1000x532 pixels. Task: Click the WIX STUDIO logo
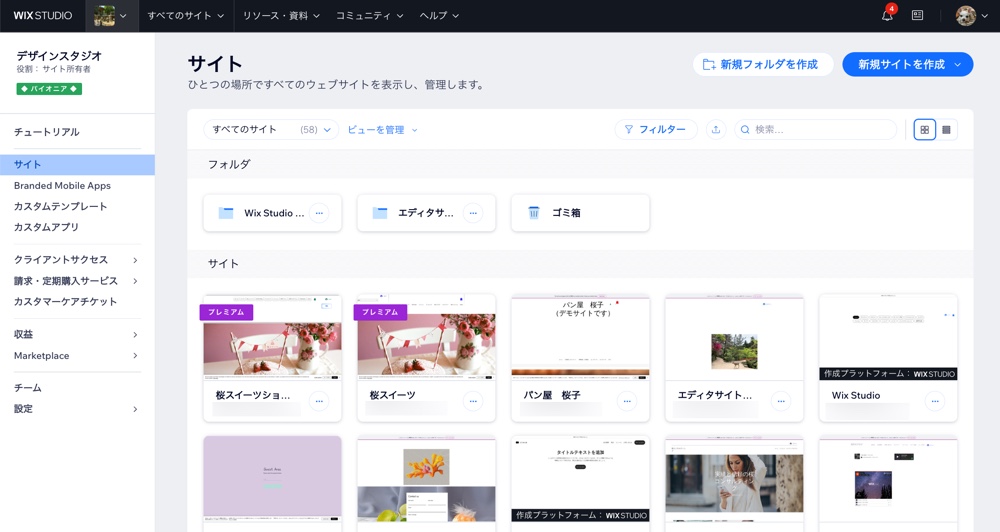(x=43, y=15)
